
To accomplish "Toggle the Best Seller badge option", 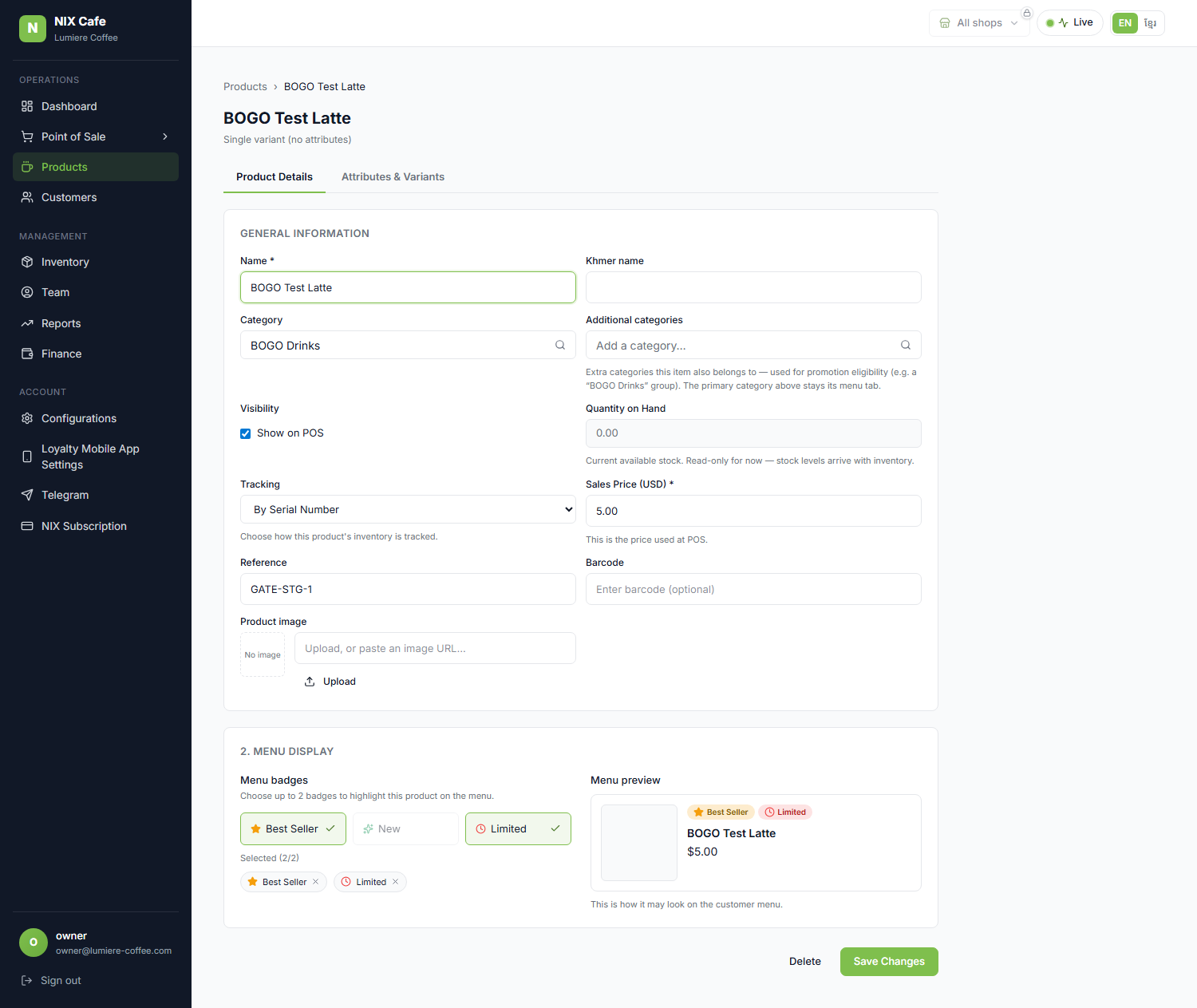I will 293,828.
